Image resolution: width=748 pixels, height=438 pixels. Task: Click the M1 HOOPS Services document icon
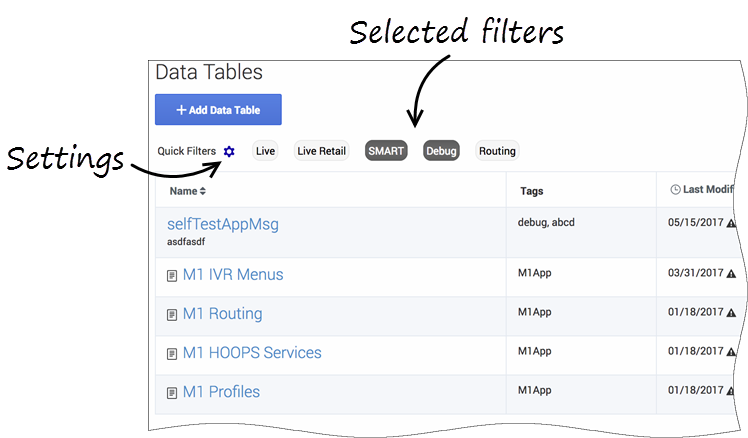172,354
